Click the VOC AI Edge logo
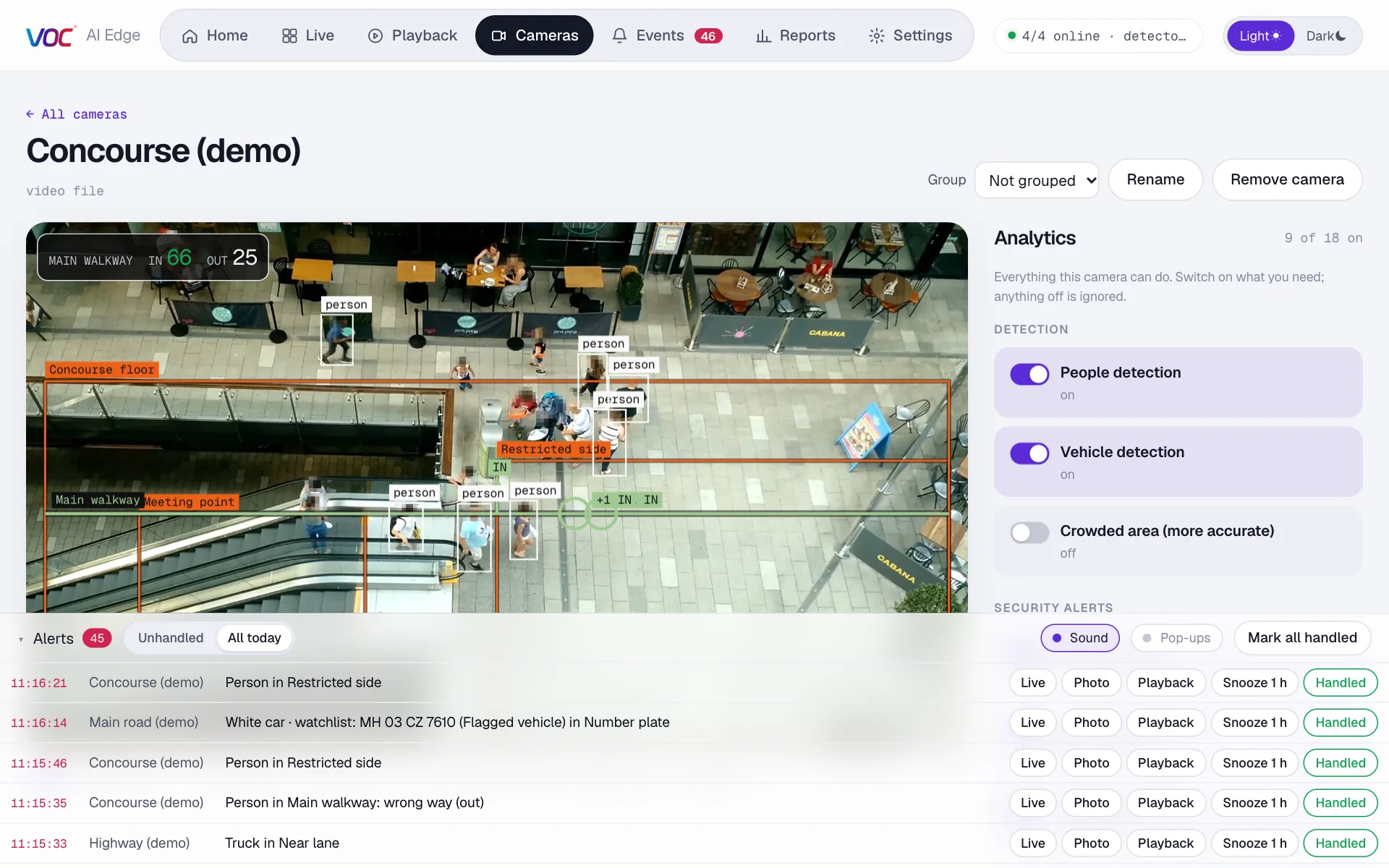This screenshot has width=1389, height=868. coord(83,35)
